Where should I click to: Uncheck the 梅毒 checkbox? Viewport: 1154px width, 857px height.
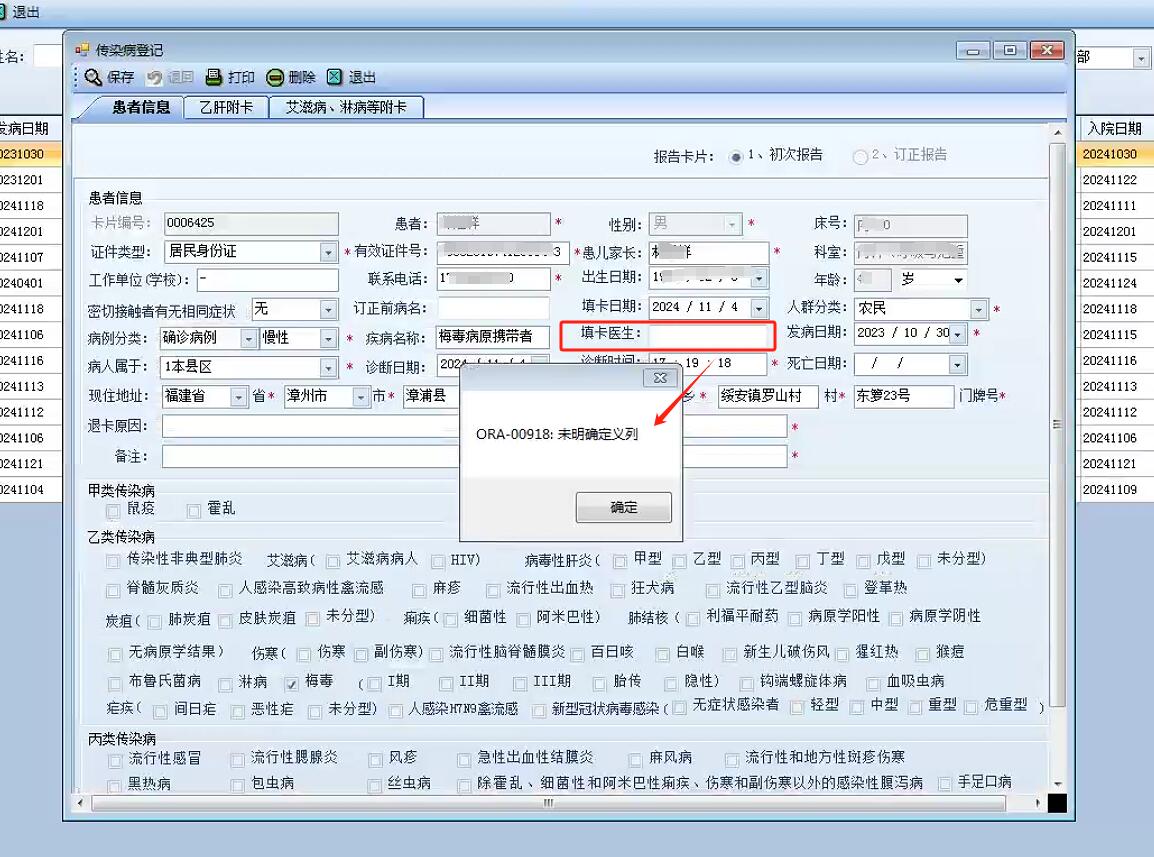(x=291, y=684)
